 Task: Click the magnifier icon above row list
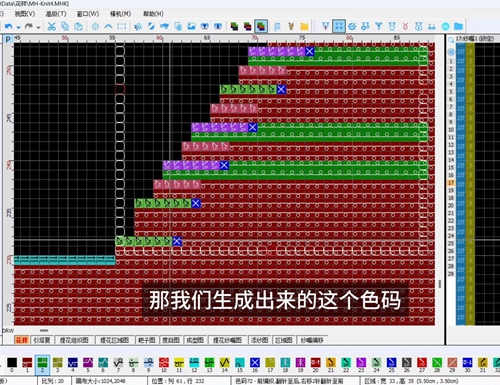pos(451,40)
